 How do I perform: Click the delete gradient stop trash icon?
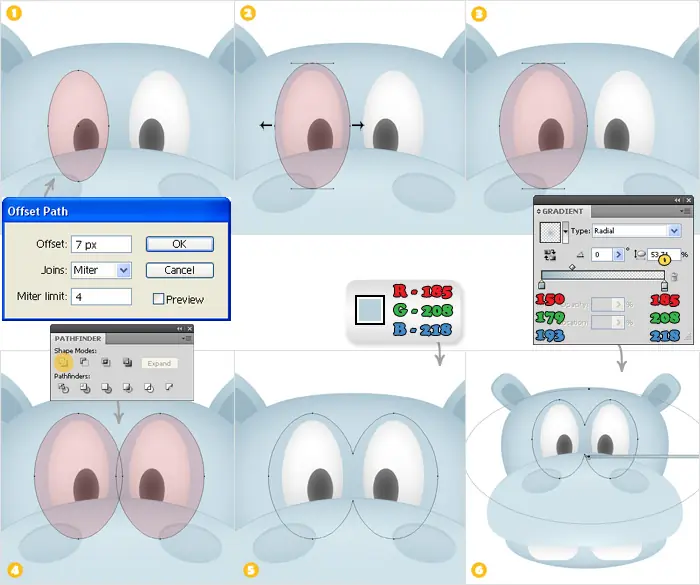point(675,277)
